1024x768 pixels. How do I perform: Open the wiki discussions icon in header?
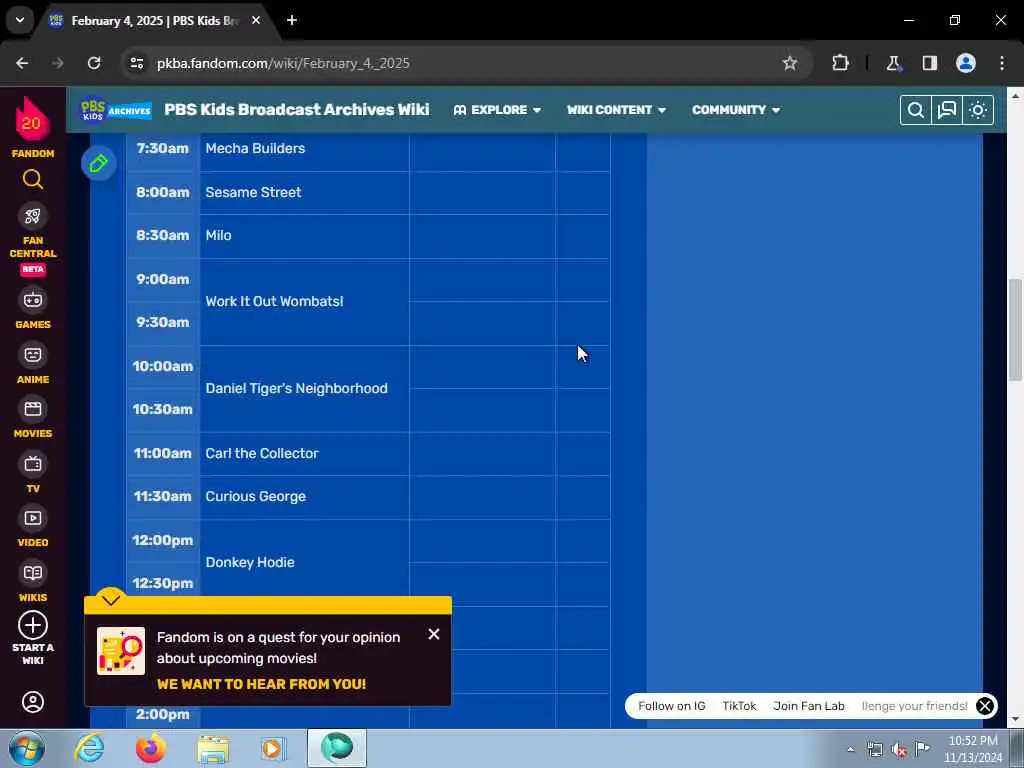point(947,110)
